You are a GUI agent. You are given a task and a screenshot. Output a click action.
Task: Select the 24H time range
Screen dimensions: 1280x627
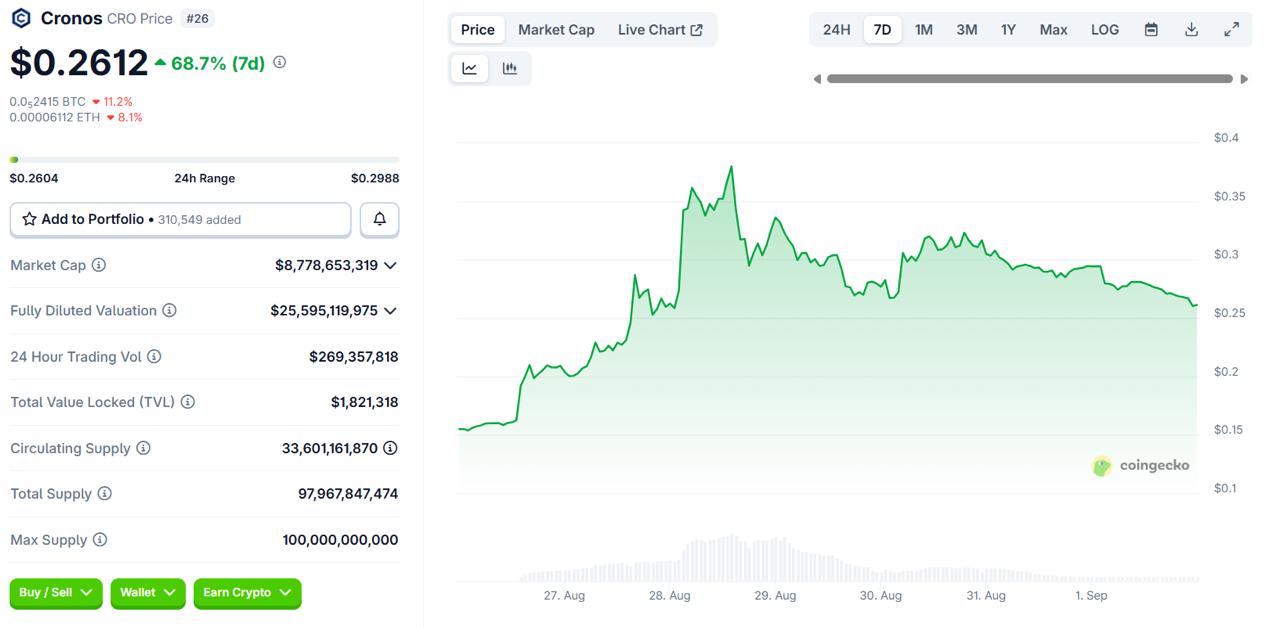click(x=837, y=30)
